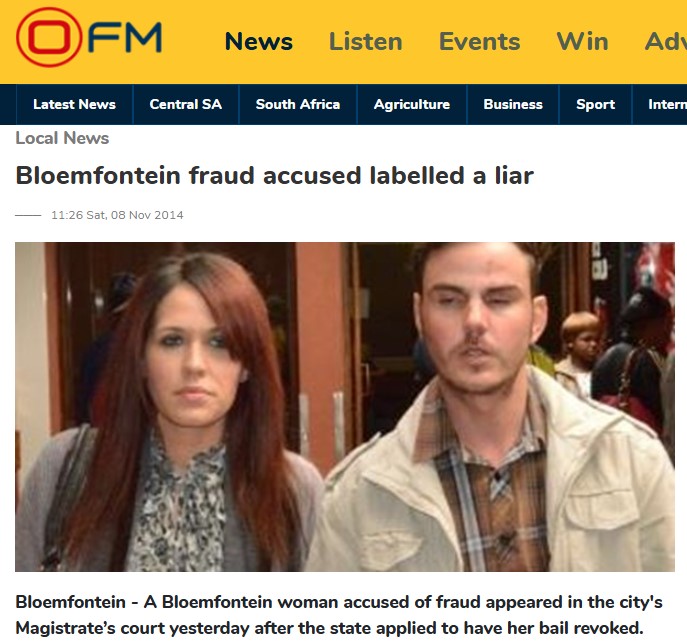Click the Bloemfontein fraud accused headline
The height and width of the screenshot is (642, 687).
pos(275,175)
